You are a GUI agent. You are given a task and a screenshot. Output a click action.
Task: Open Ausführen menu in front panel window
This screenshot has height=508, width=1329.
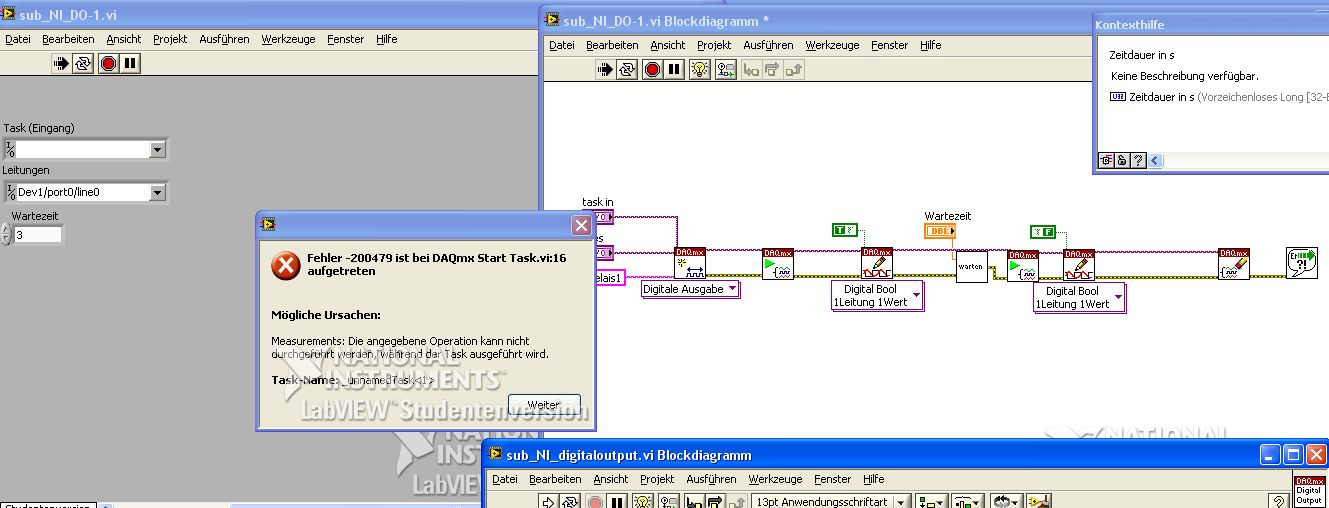point(225,39)
